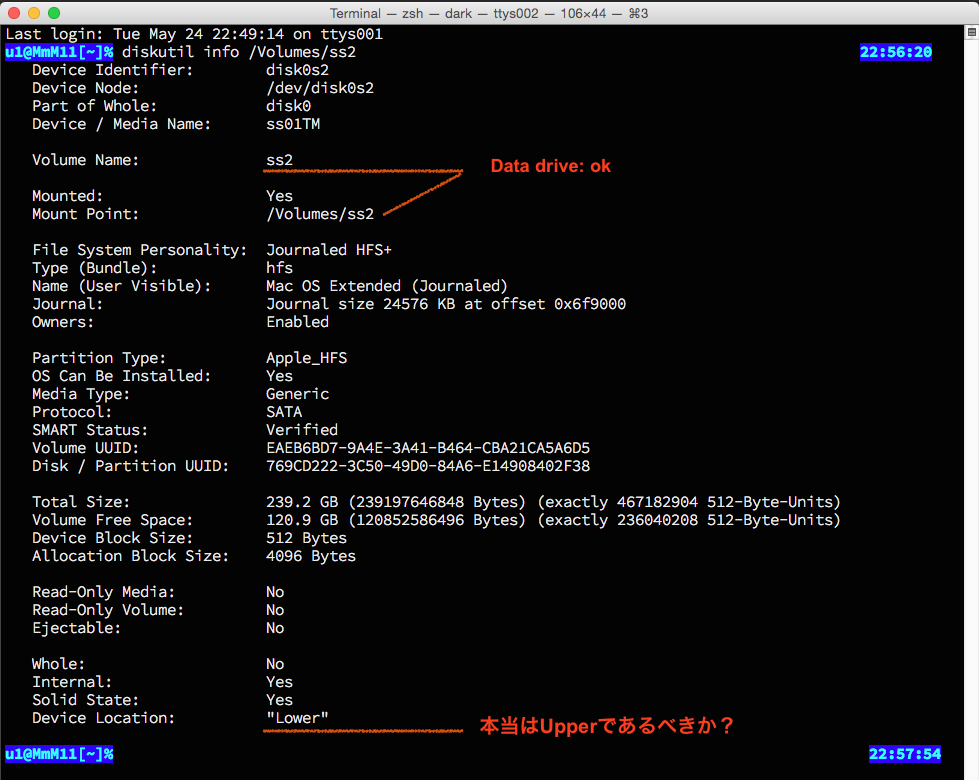
Task: Click the Protocol value 'SATA'
Action: (x=284, y=412)
